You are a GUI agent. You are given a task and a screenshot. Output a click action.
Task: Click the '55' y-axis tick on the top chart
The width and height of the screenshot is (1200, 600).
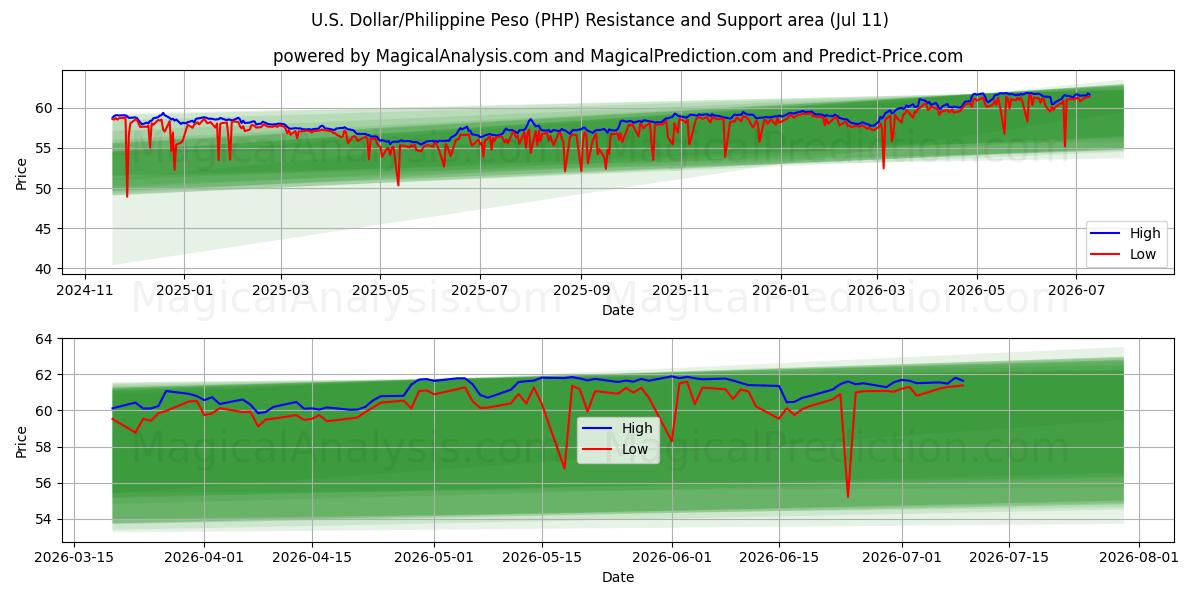(45, 148)
